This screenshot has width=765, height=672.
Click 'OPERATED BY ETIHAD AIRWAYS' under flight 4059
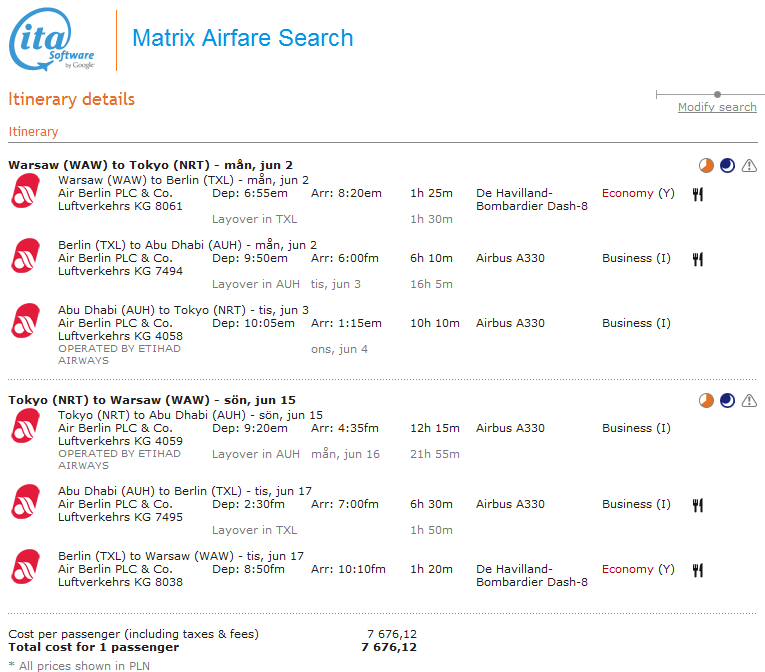tap(120, 460)
